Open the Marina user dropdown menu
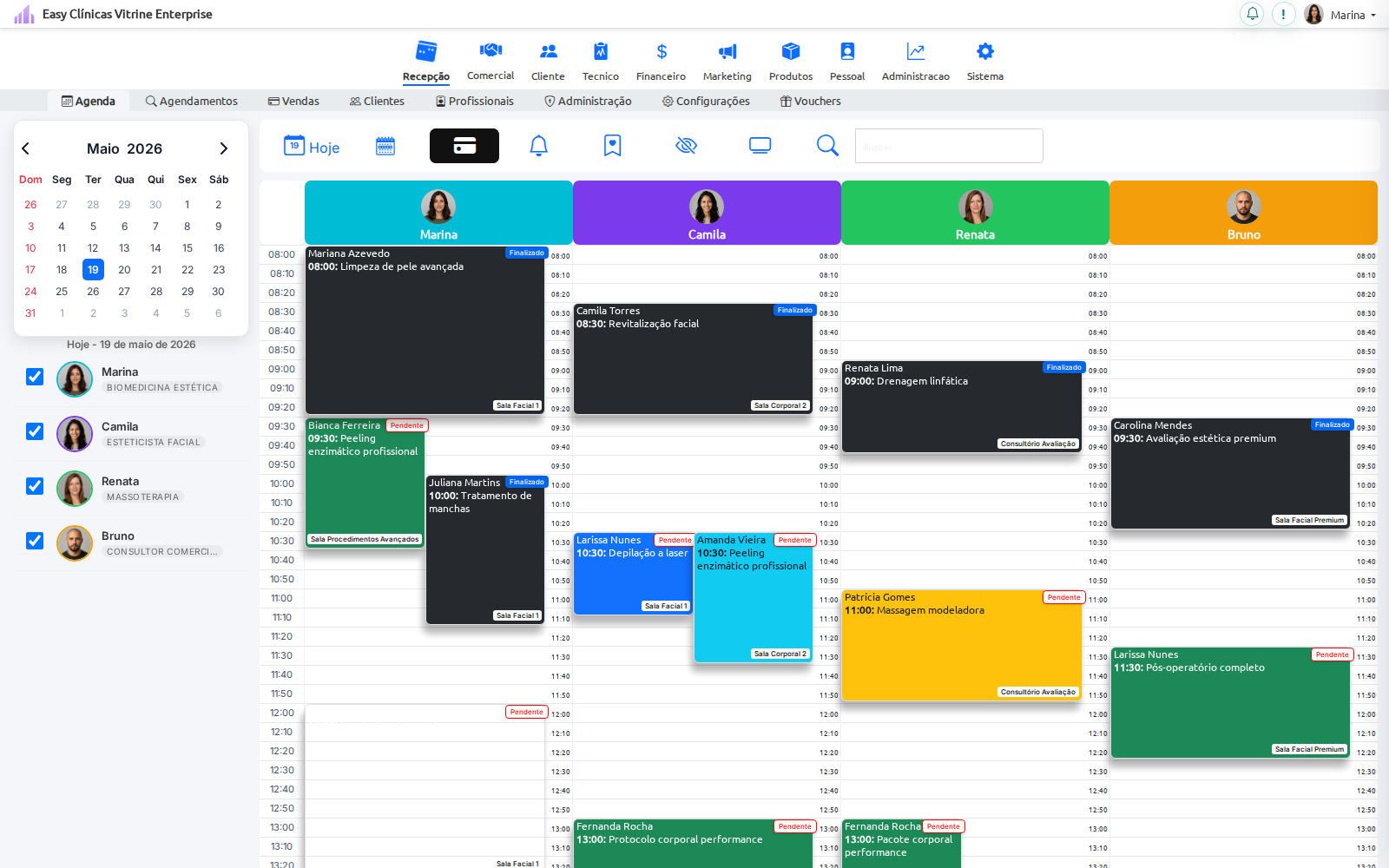The height and width of the screenshot is (868, 1389). 1341,15
